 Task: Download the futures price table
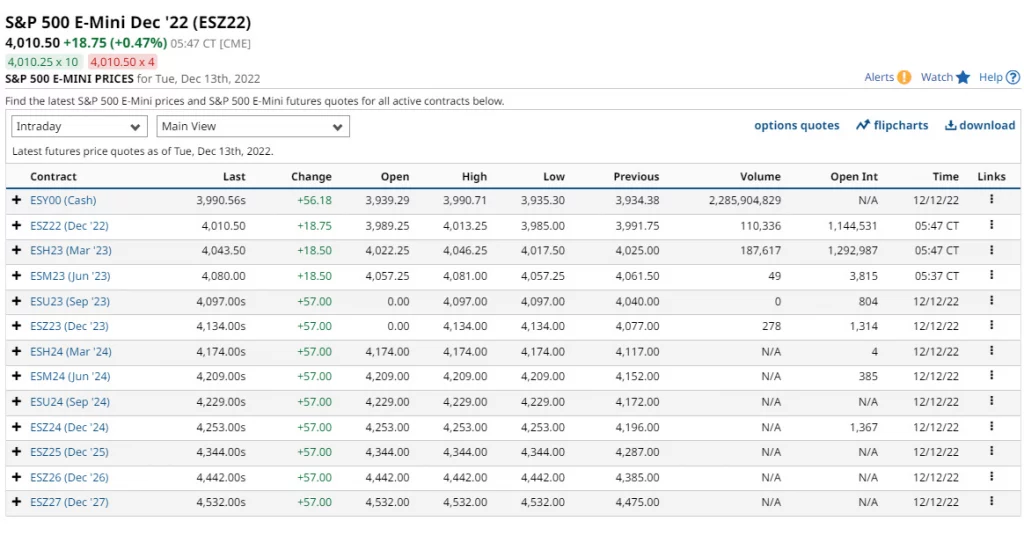(980, 125)
